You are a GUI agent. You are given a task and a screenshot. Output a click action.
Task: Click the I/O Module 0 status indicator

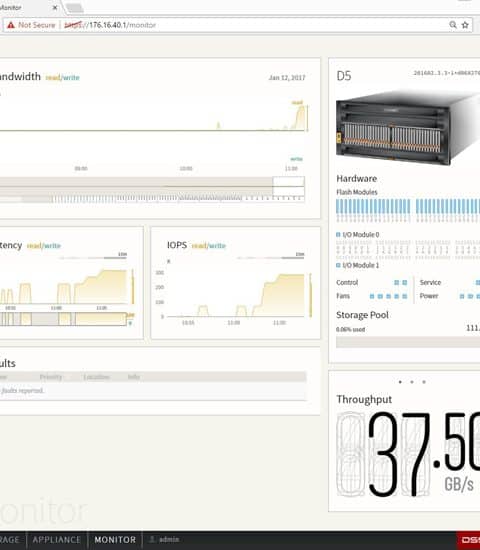click(x=338, y=234)
